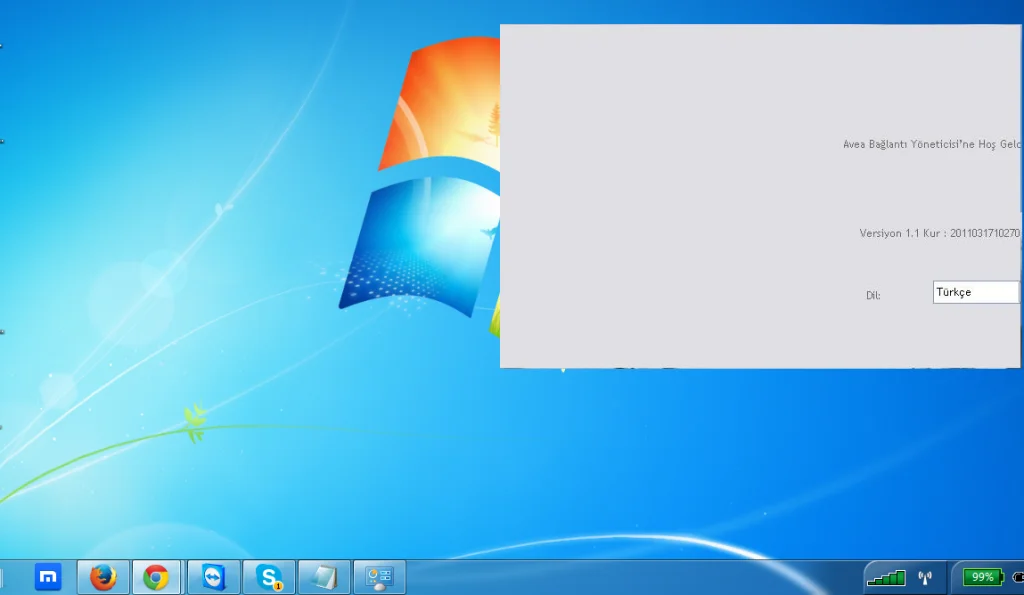Open Skype from the taskbar
The width and height of the screenshot is (1024, 595).
point(268,577)
